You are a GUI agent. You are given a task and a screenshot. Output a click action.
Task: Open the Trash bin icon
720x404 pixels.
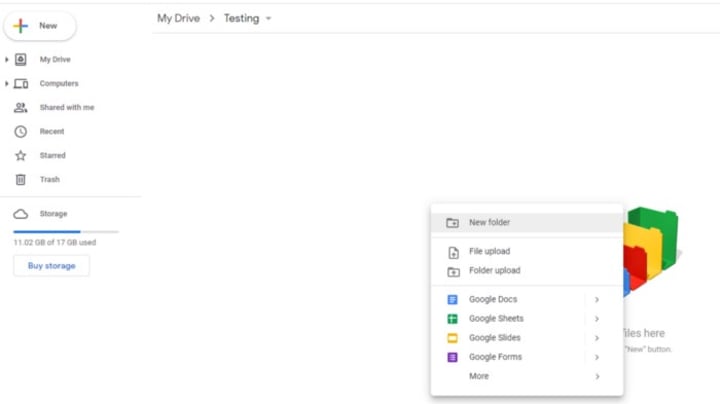click(21, 180)
